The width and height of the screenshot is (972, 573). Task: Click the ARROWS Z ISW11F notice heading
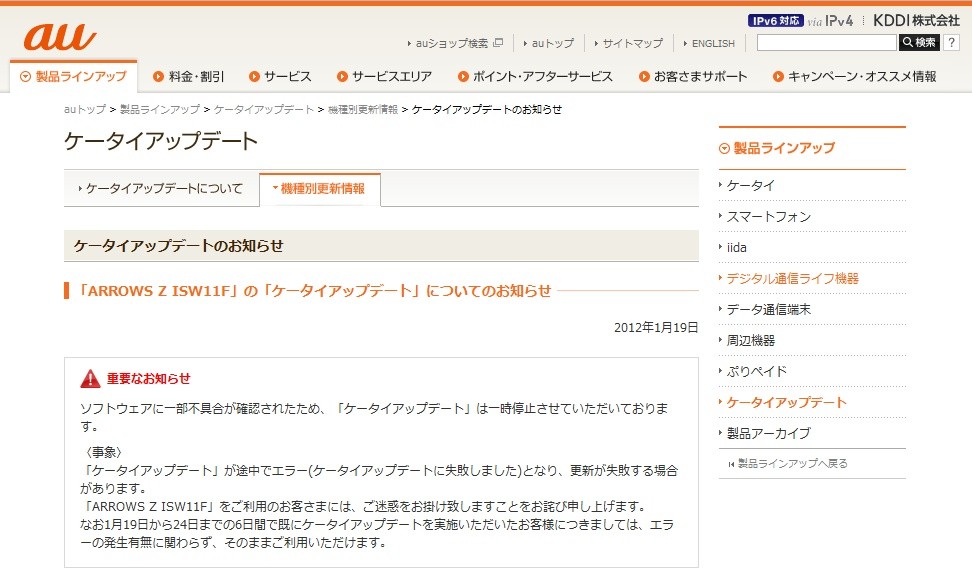click(x=314, y=291)
